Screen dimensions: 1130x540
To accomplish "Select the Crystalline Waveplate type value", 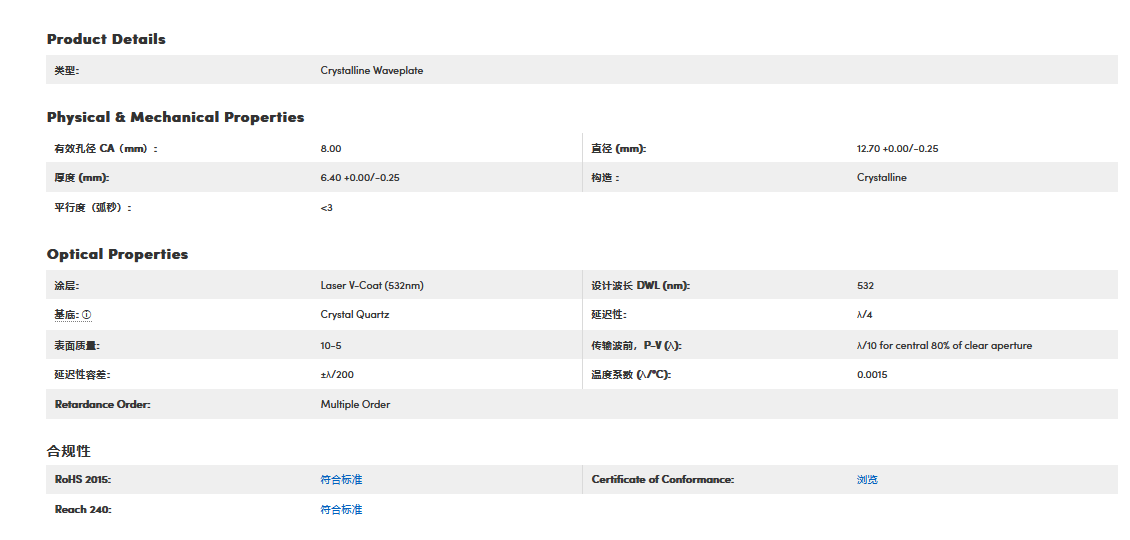I will pos(371,71).
